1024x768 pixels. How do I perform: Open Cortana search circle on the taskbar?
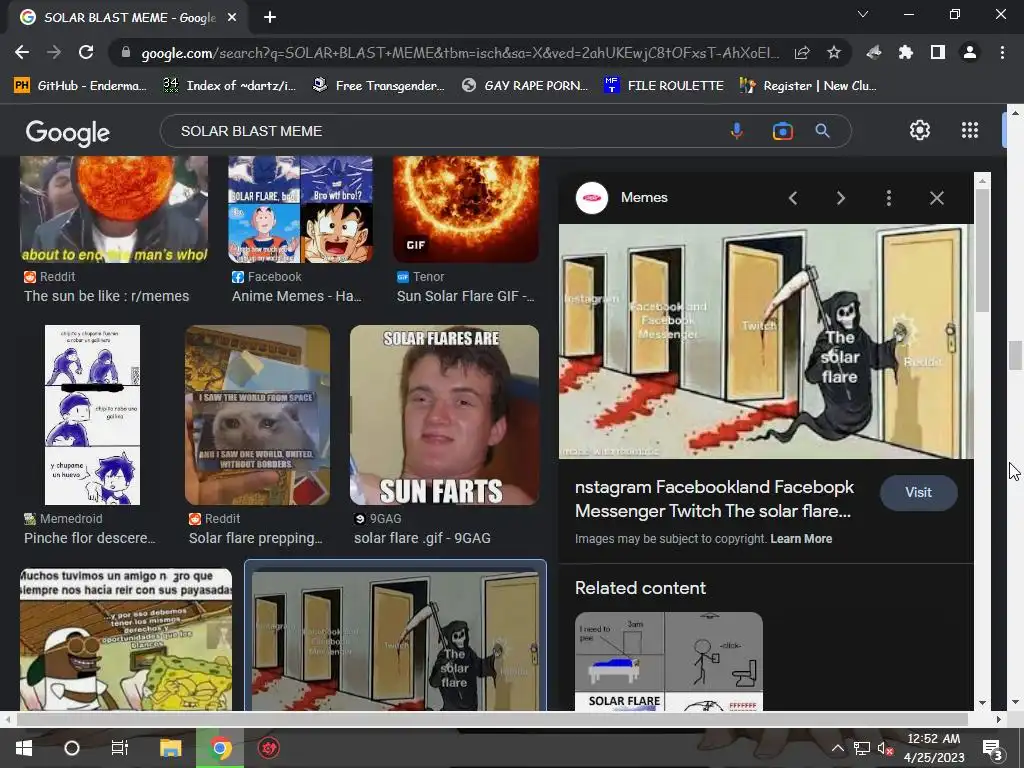tap(72, 748)
